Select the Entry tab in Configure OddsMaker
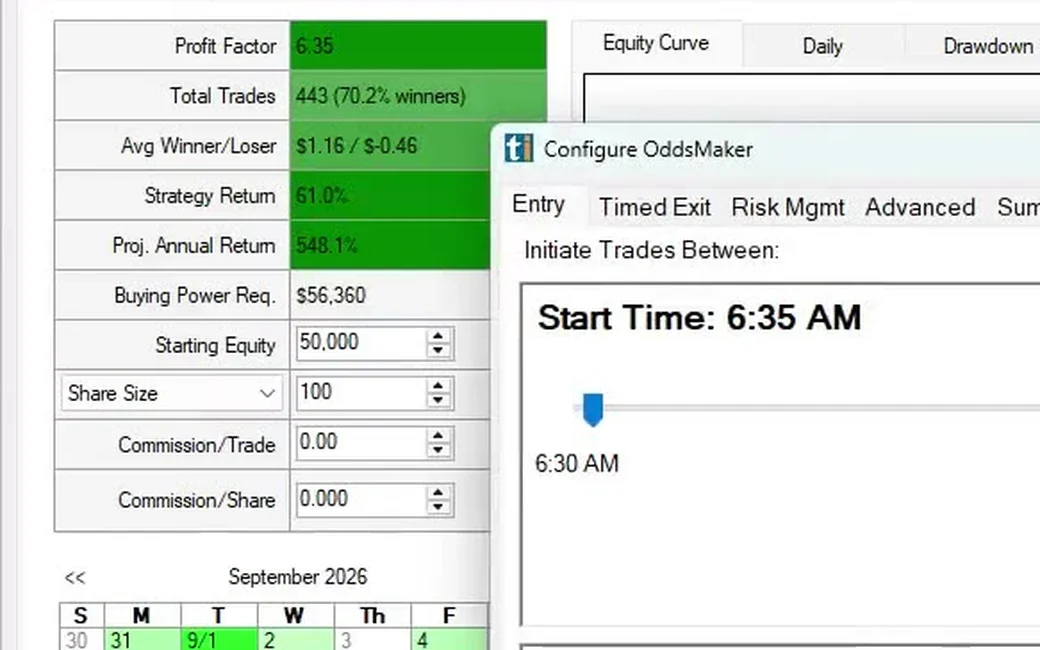 tap(539, 204)
